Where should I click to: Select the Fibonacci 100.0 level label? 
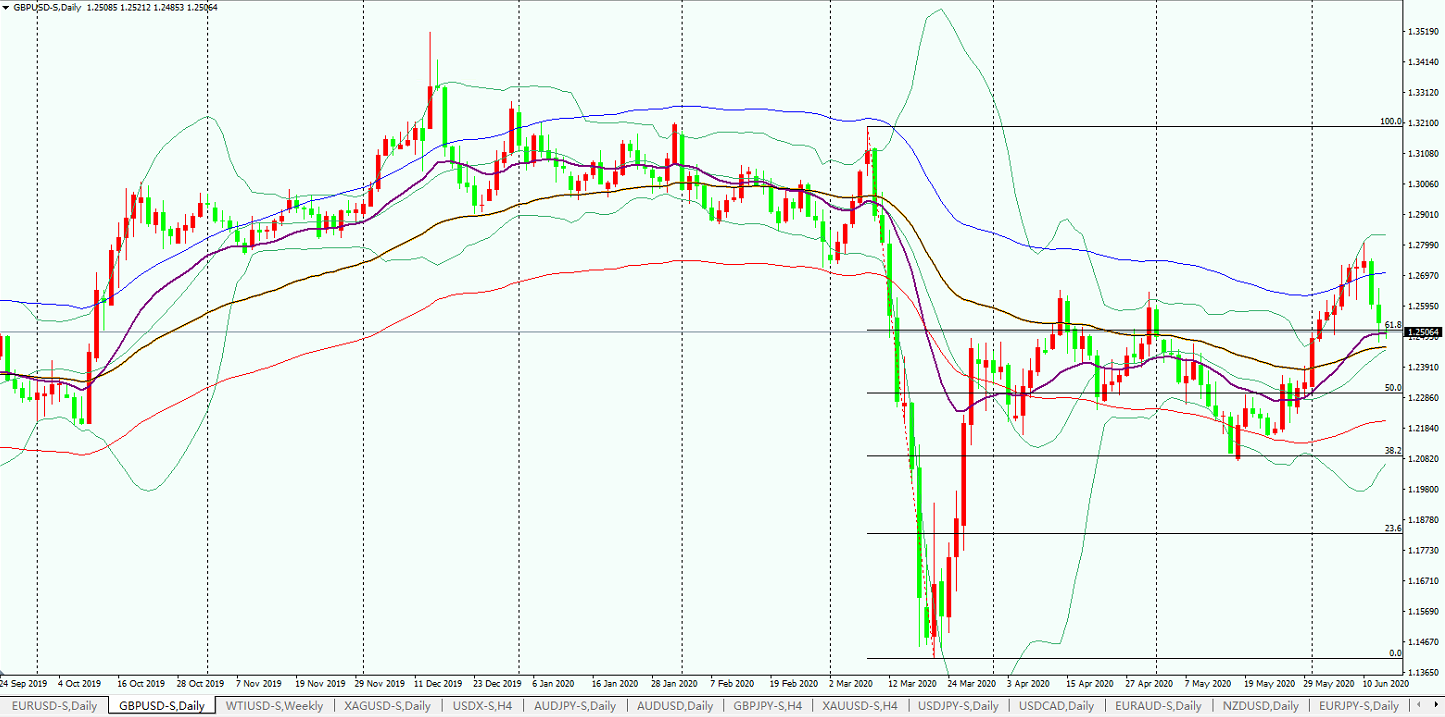[1391, 122]
